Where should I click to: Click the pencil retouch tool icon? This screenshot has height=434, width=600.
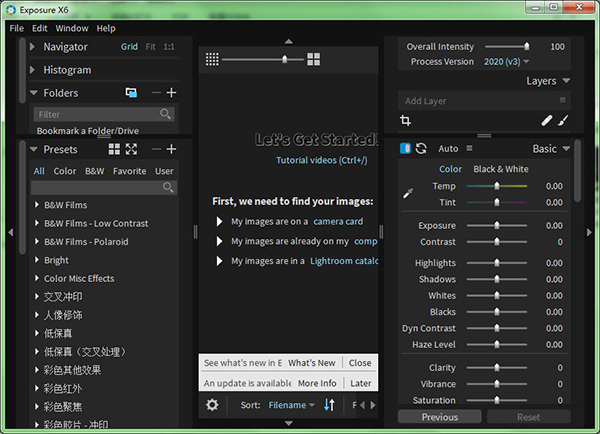click(x=546, y=121)
